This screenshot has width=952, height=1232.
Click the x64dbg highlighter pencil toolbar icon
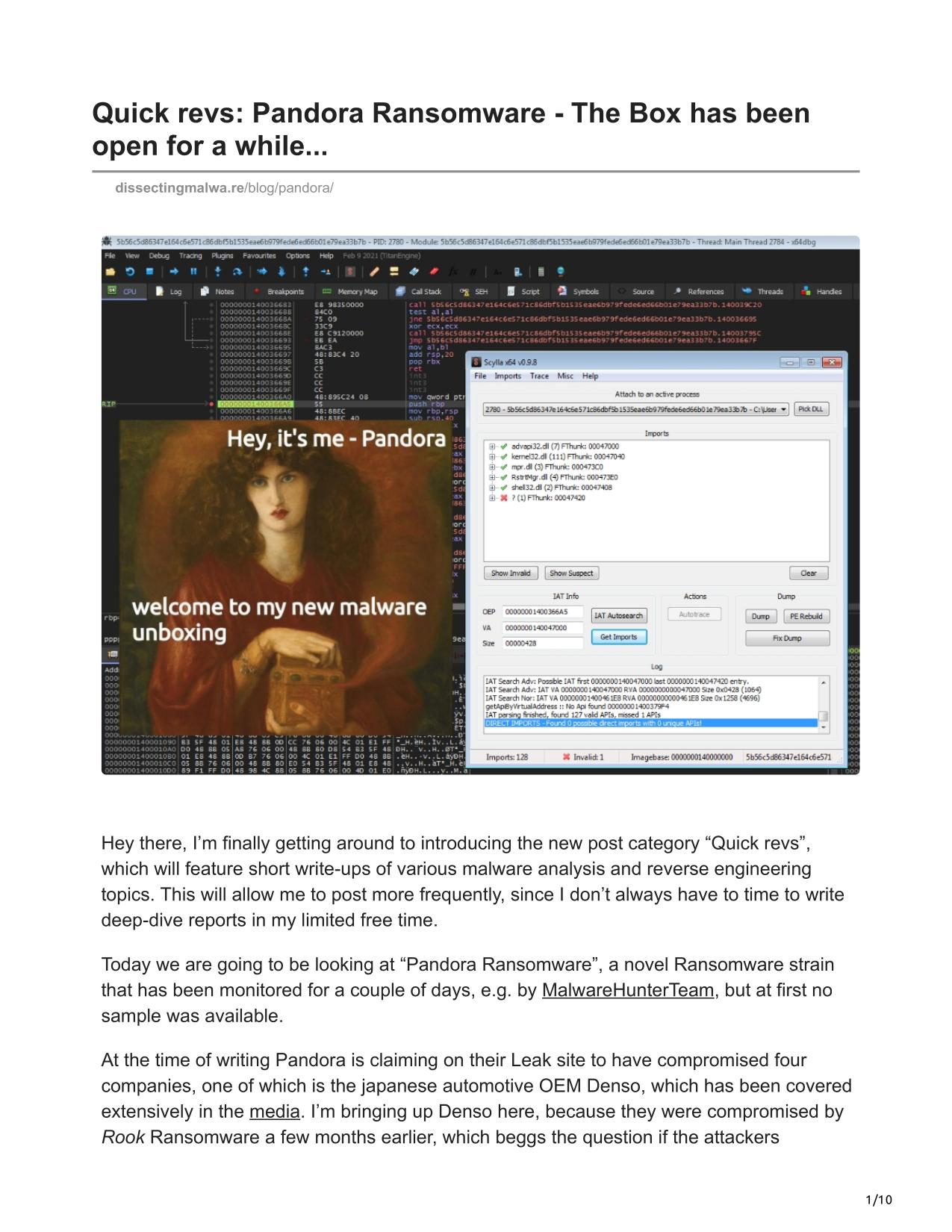(375, 272)
